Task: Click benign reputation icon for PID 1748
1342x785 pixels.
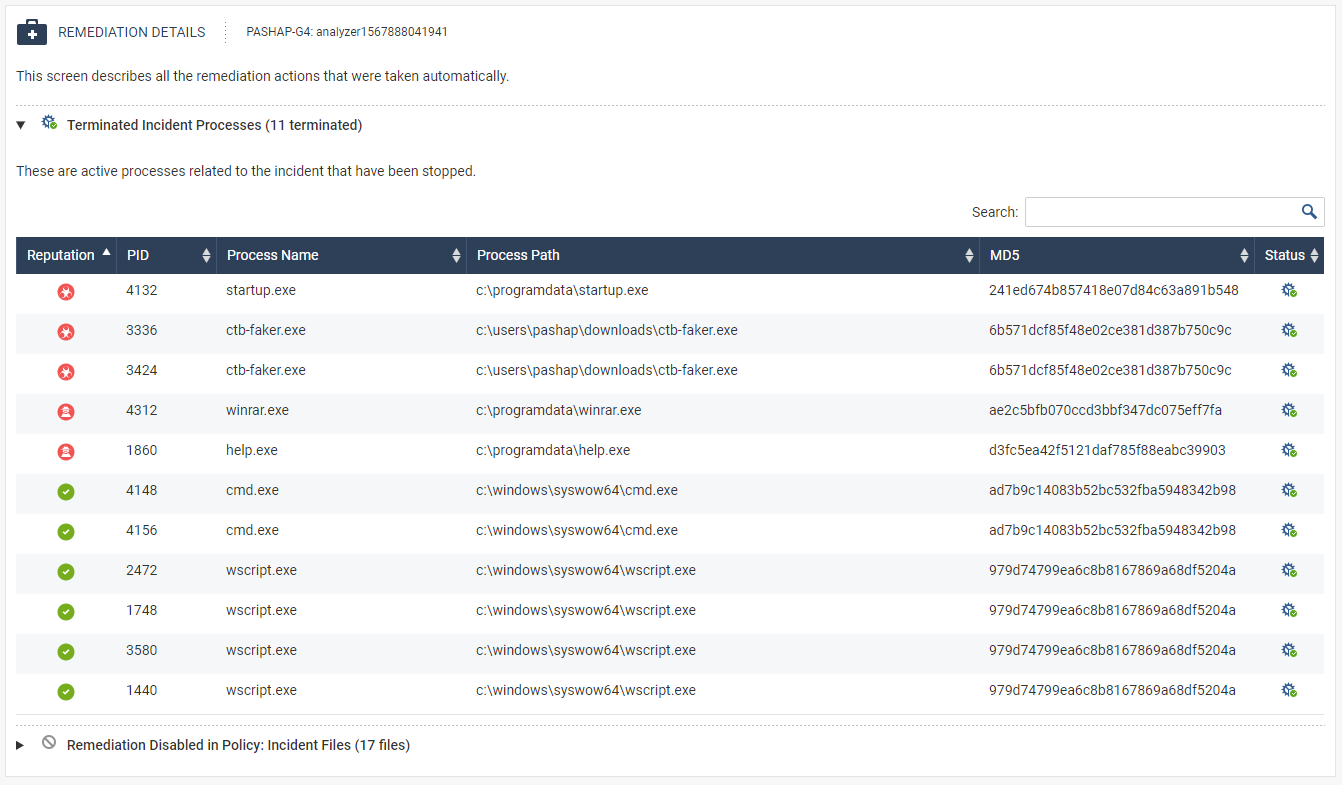Action: pyautogui.click(x=66, y=612)
